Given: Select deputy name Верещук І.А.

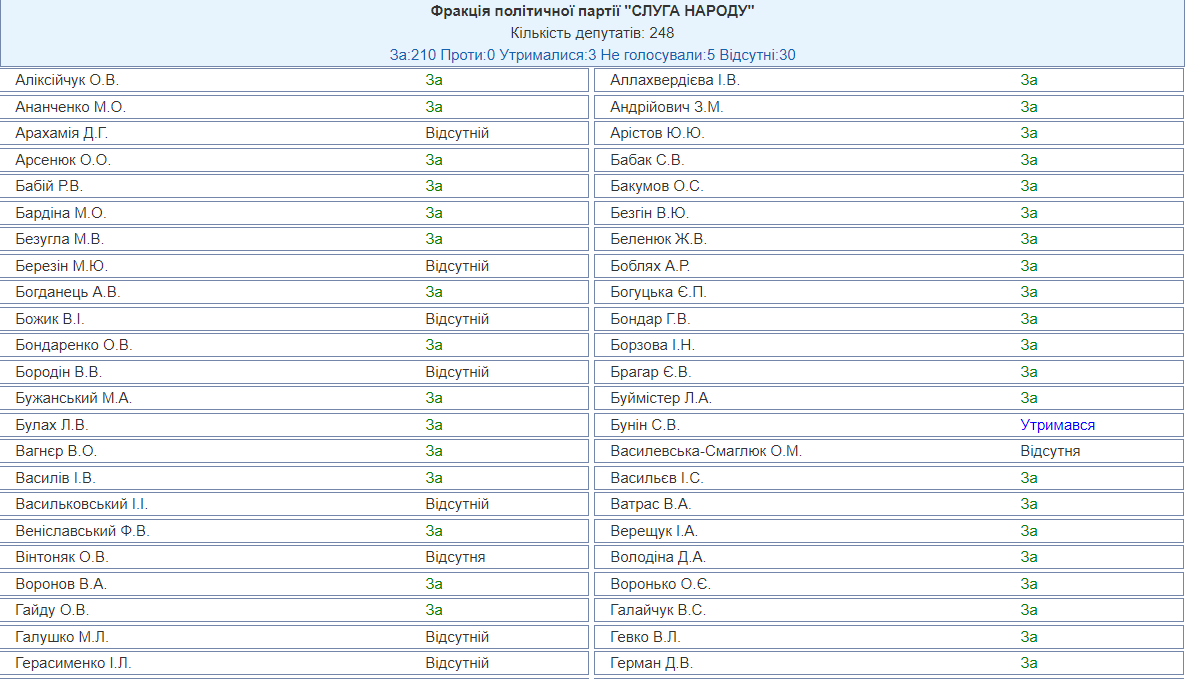Looking at the screenshot, I should point(654,531).
